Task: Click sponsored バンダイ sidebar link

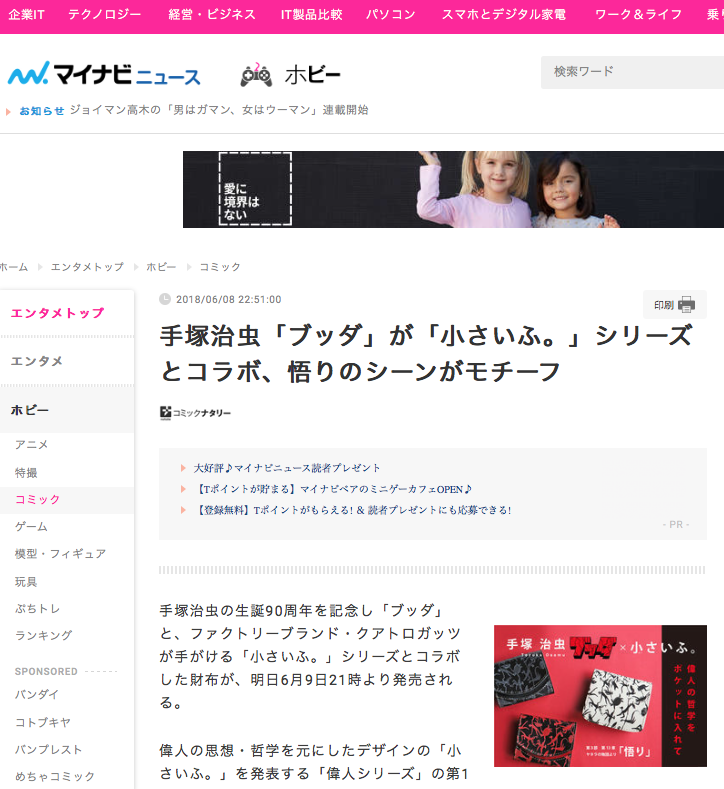Action: (38, 694)
